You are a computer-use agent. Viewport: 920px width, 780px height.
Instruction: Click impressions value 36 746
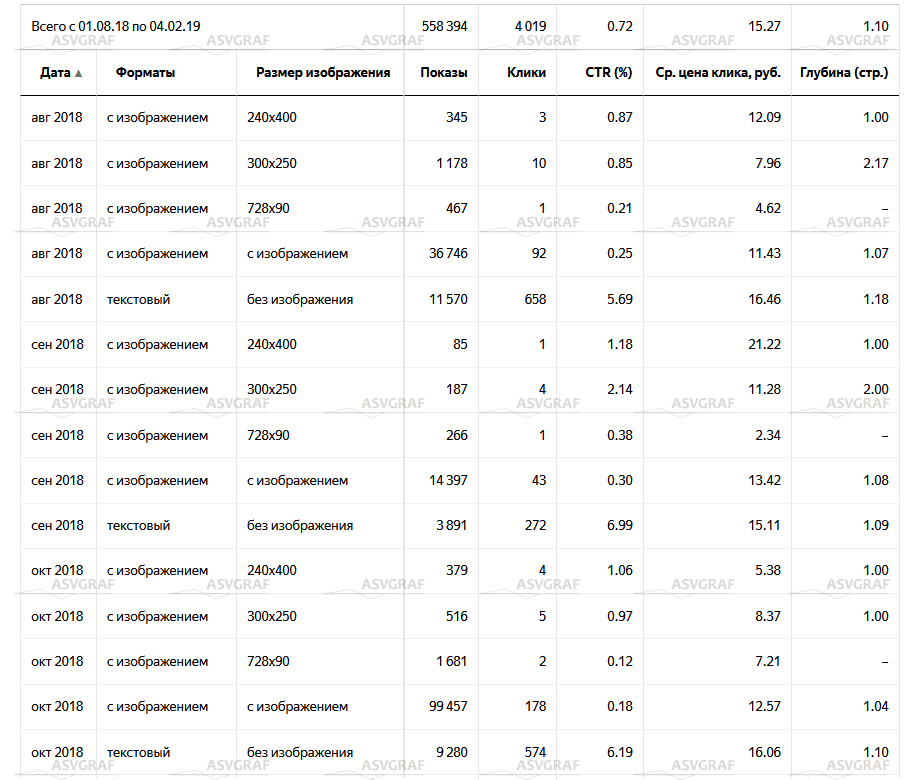coord(448,254)
